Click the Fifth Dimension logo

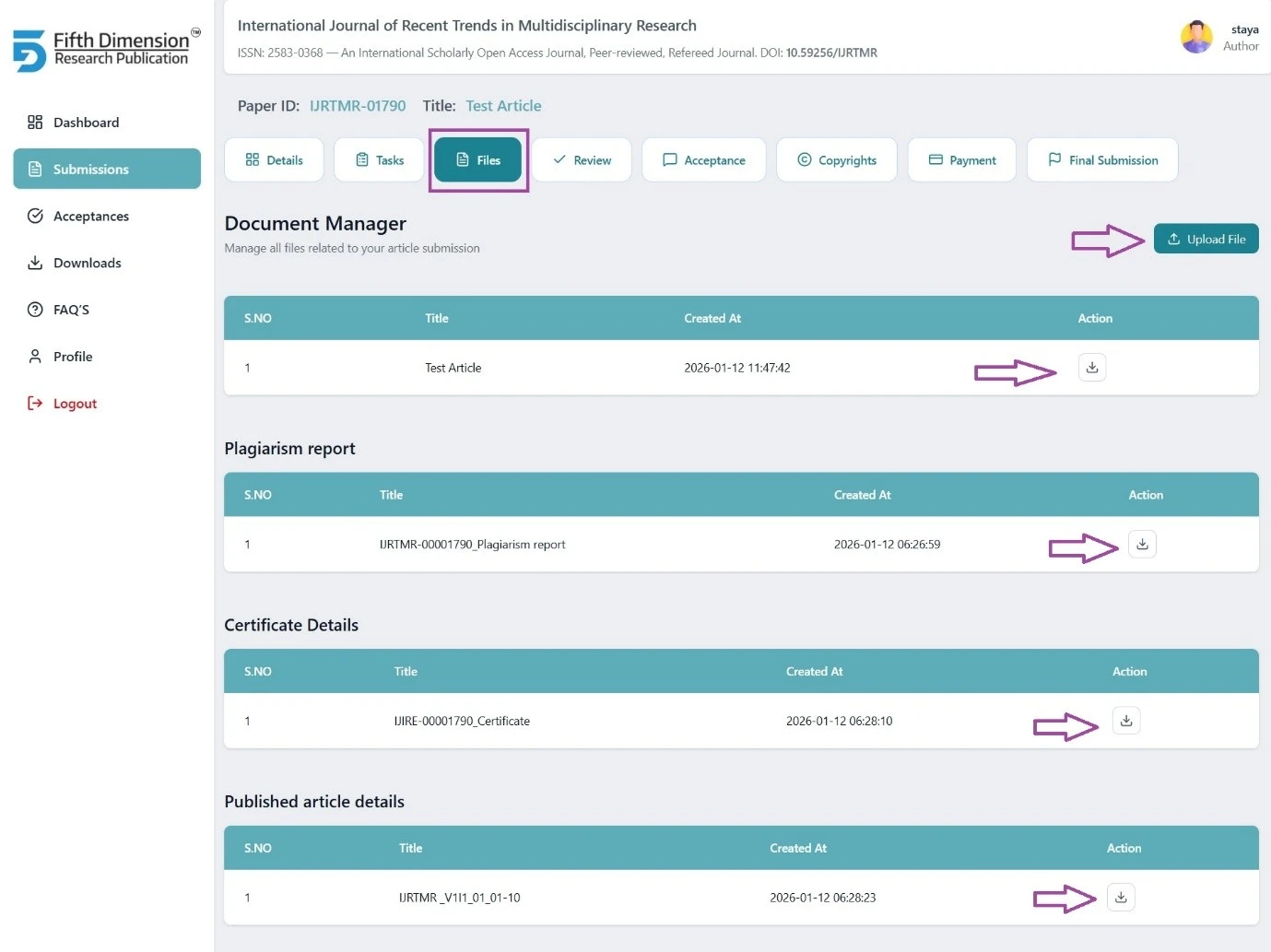(x=106, y=50)
